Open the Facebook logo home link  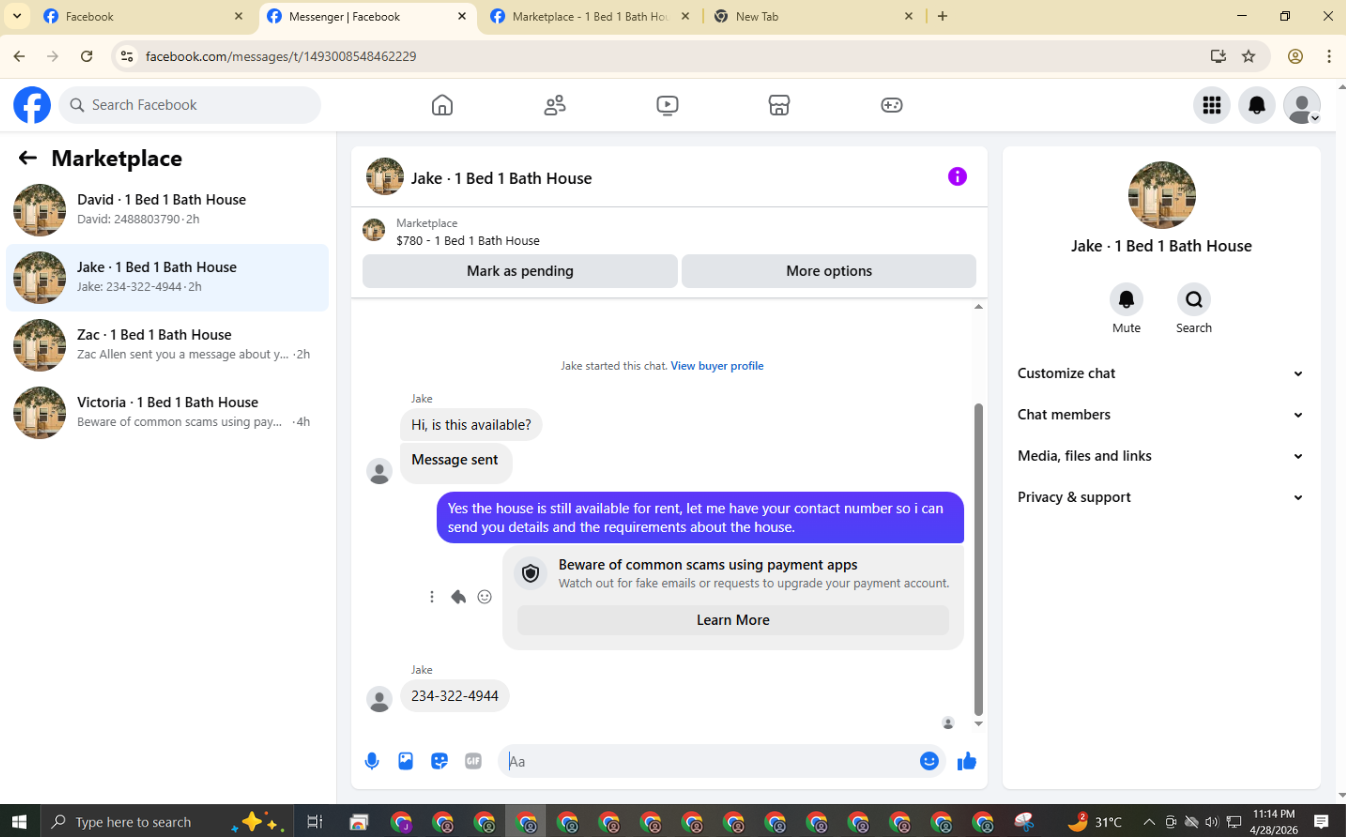[32, 105]
